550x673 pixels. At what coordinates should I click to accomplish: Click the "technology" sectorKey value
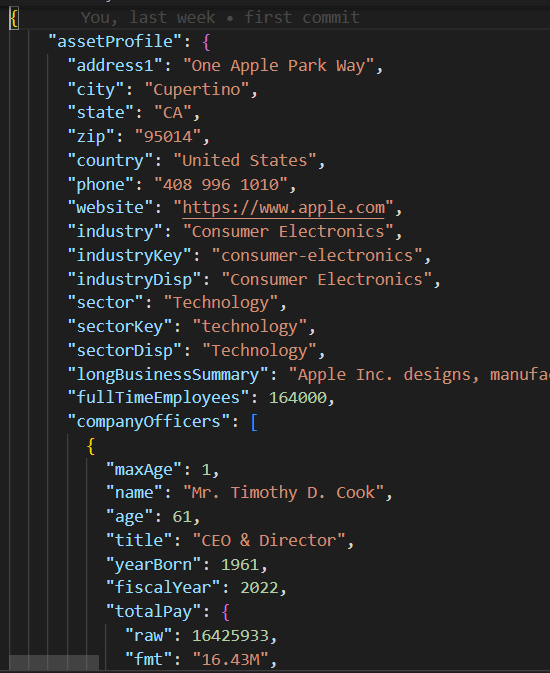coord(249,327)
